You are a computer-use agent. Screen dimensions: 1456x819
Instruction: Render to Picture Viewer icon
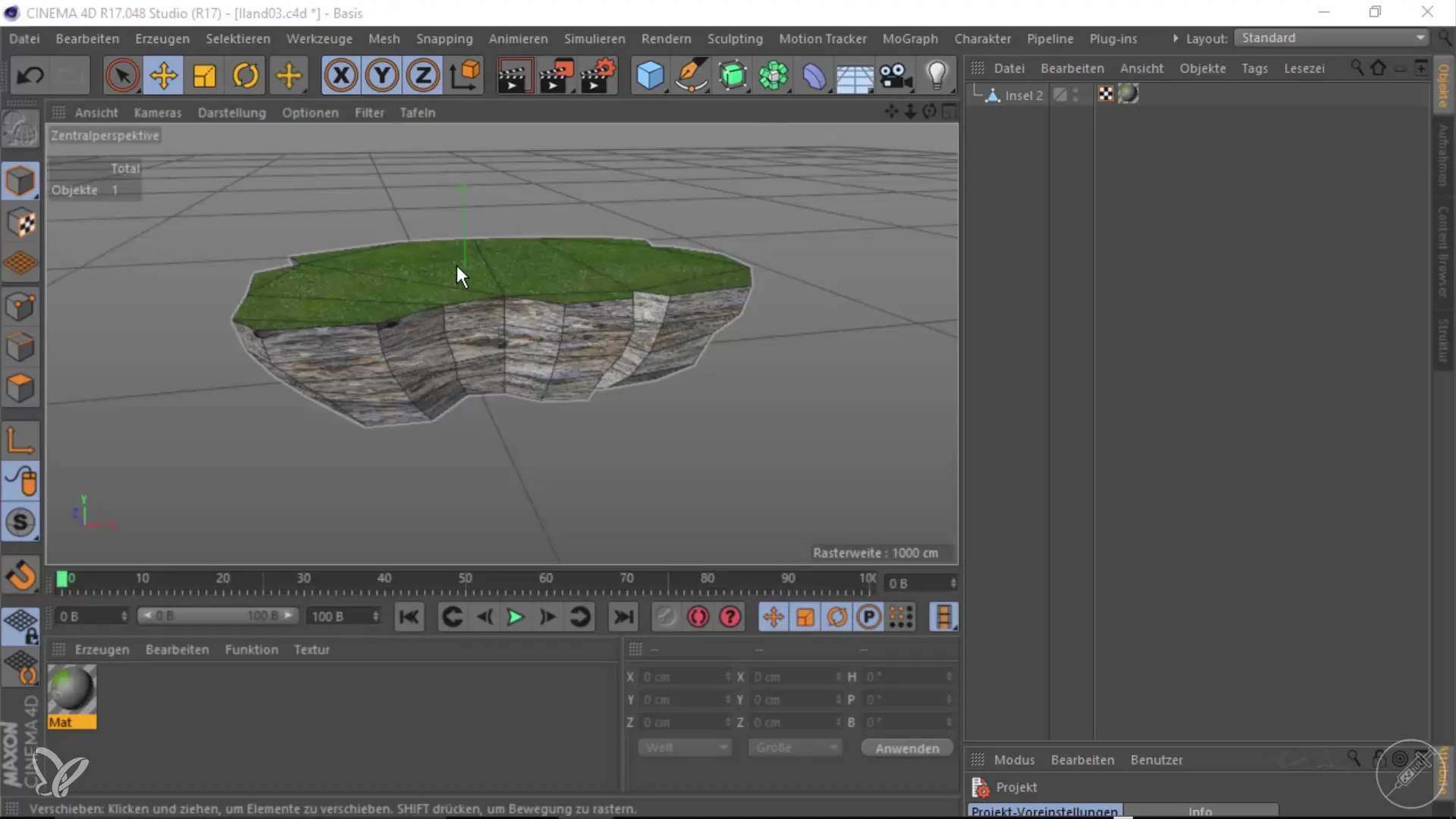(x=556, y=76)
